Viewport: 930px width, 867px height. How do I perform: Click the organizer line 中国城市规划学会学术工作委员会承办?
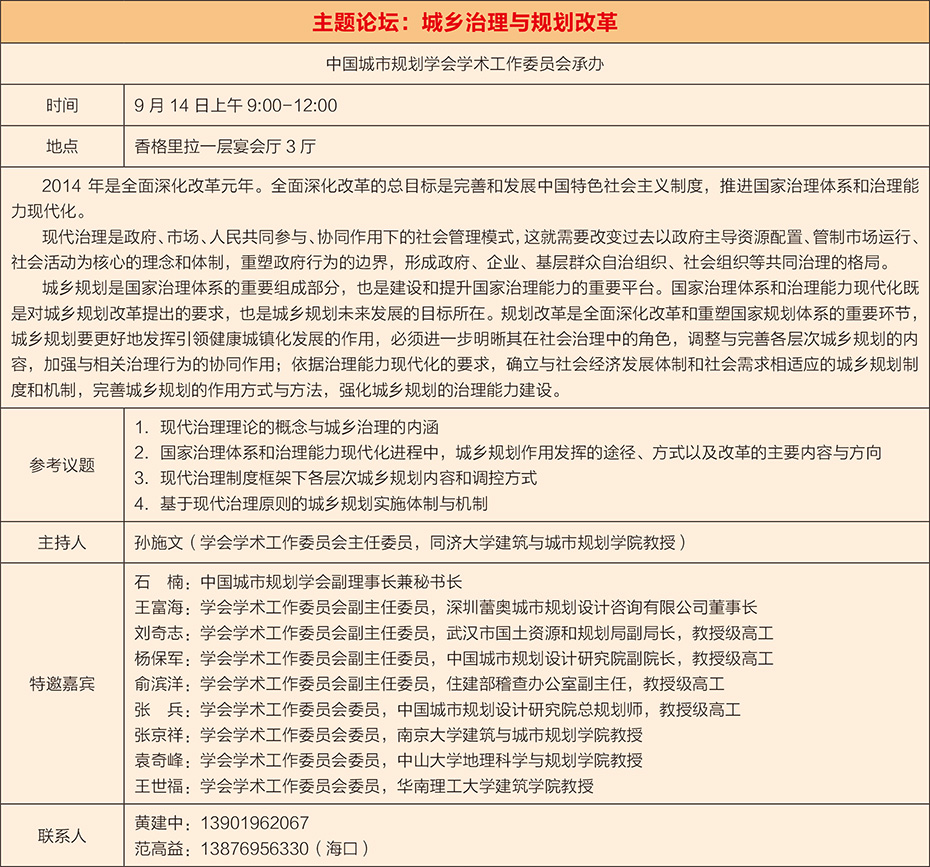(x=464, y=63)
